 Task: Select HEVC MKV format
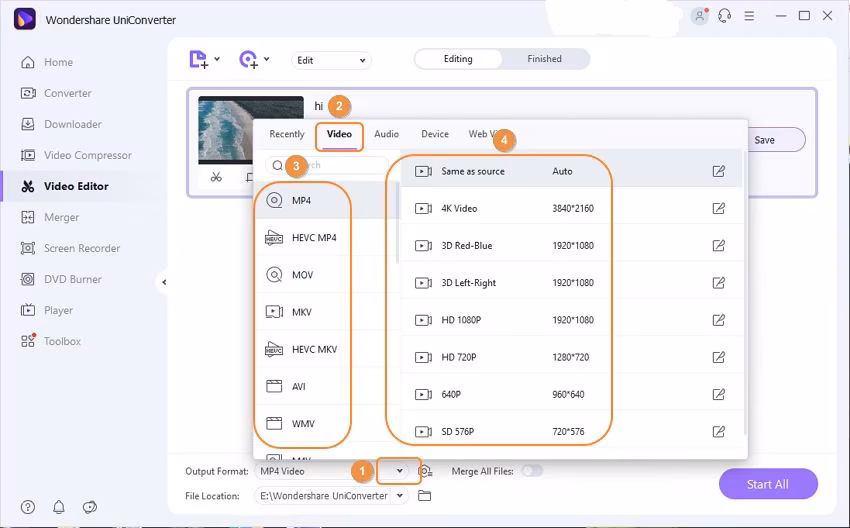[325, 349]
